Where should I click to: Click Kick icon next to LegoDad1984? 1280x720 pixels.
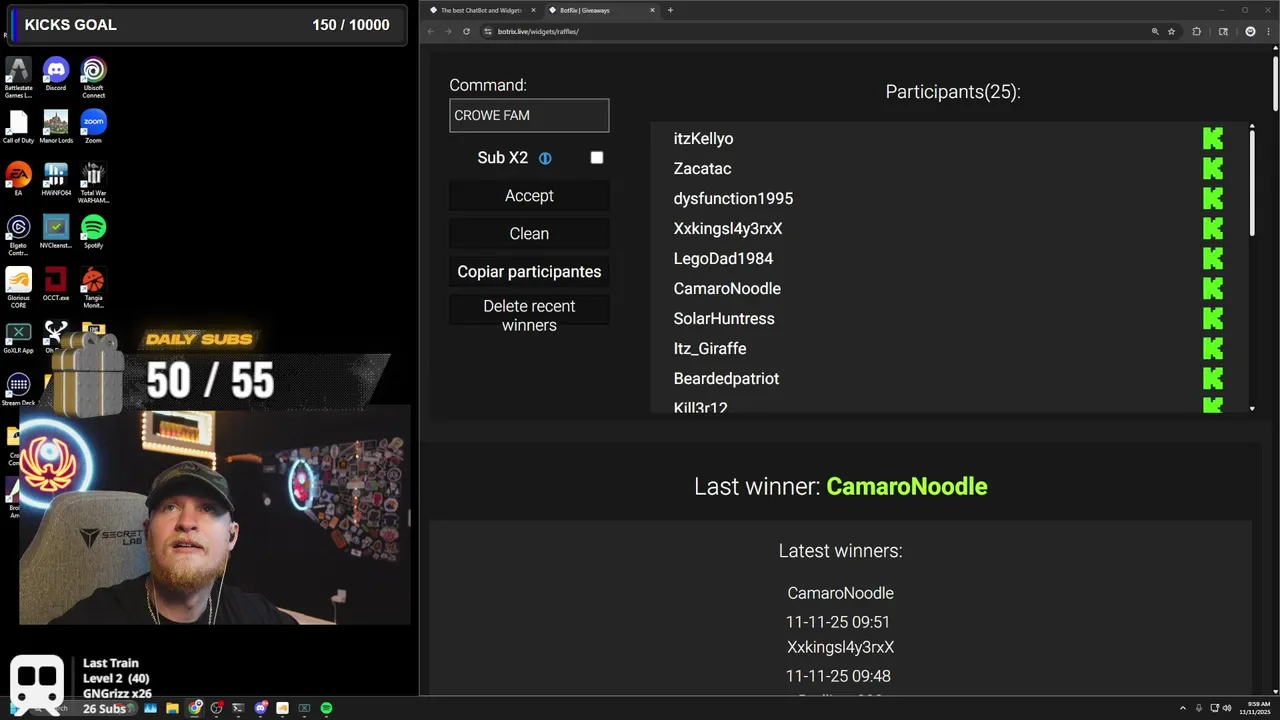(1213, 259)
